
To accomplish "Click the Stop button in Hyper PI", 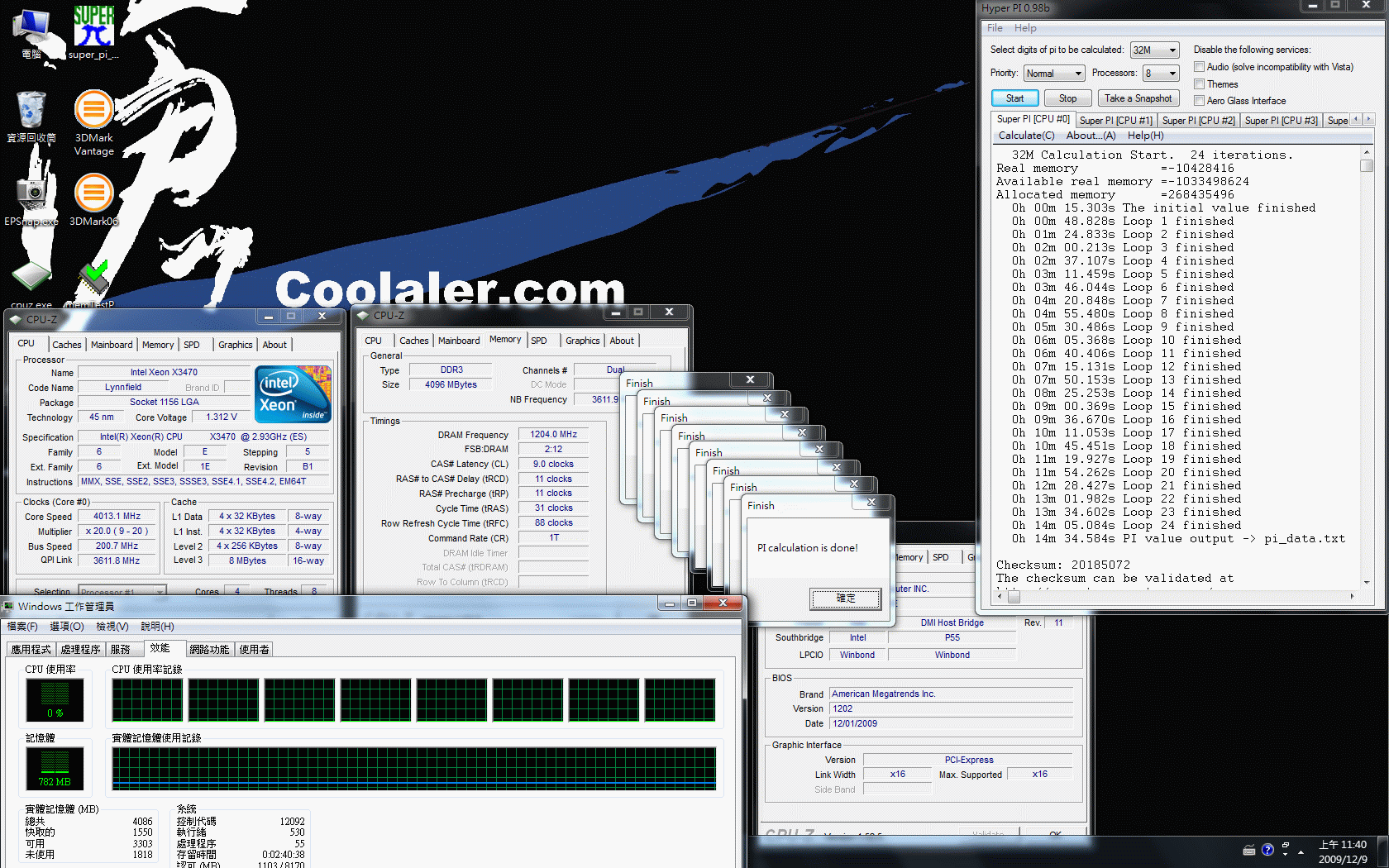I will tap(1067, 98).
